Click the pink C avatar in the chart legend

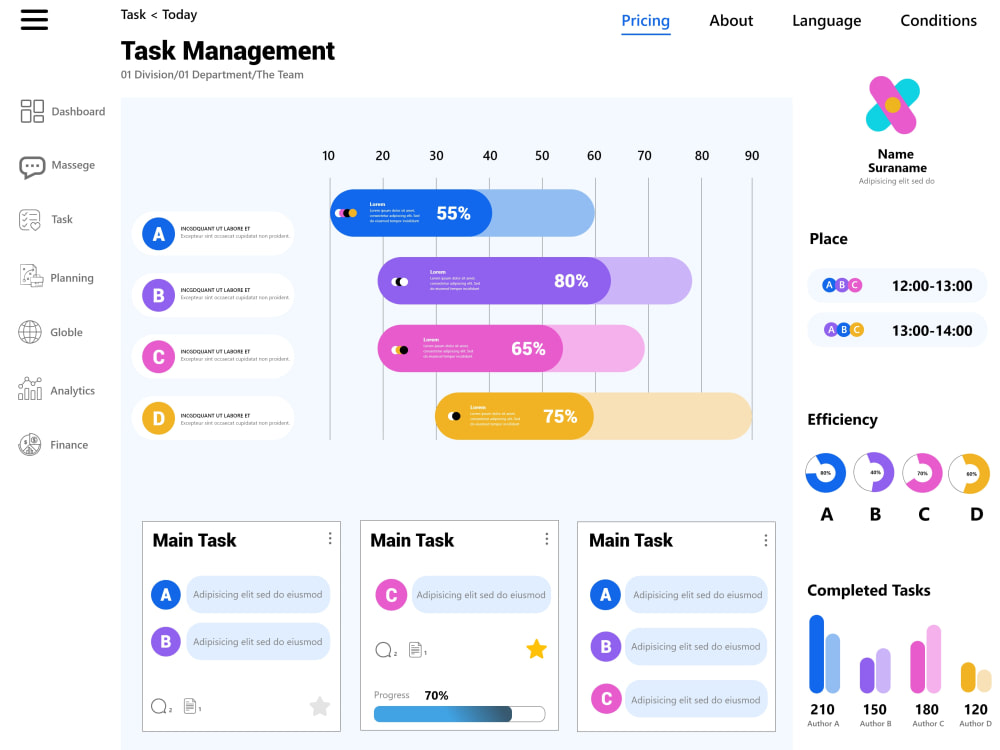pyautogui.click(x=158, y=357)
